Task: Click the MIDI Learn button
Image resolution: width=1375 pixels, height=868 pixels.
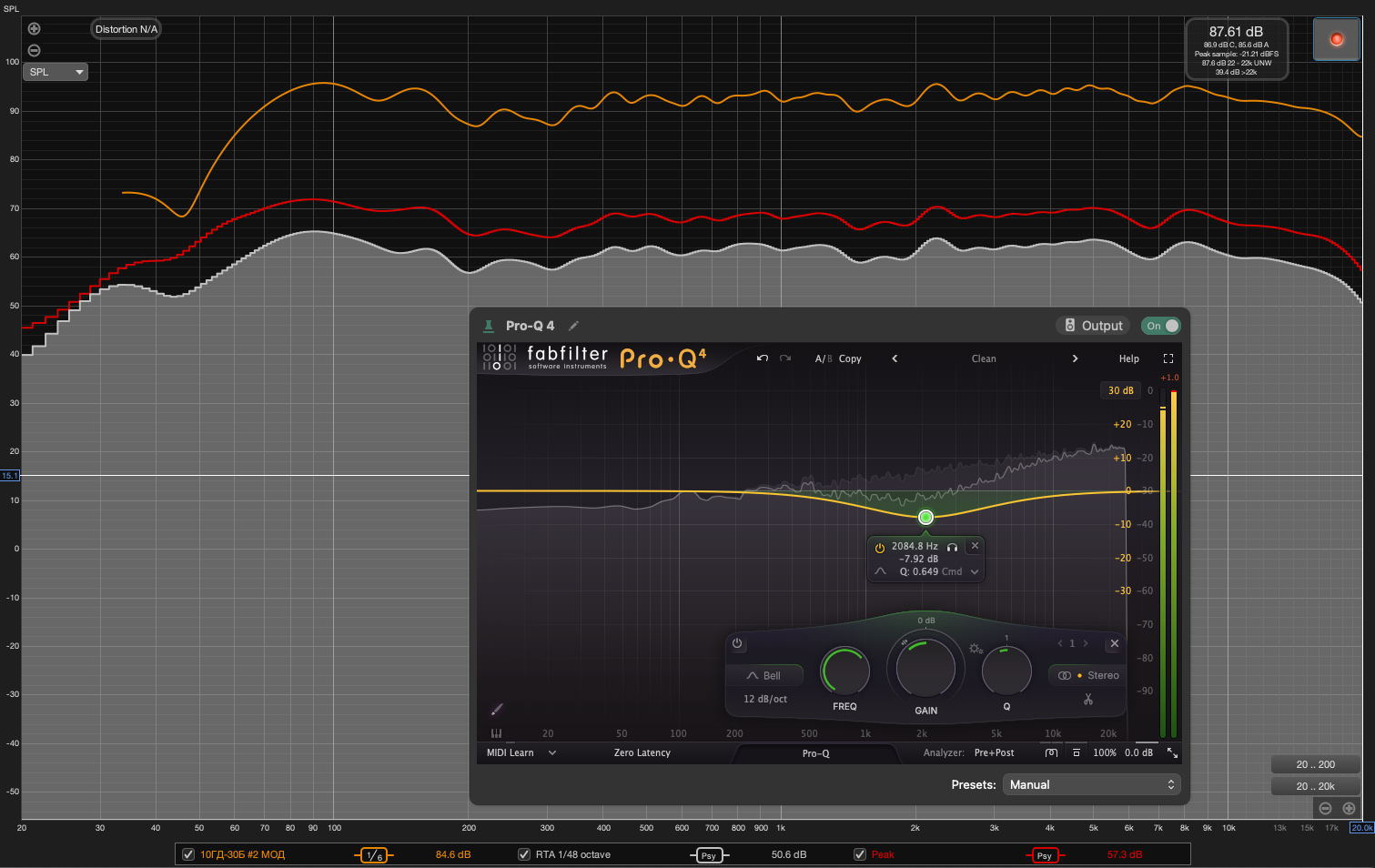Action: pyautogui.click(x=511, y=752)
